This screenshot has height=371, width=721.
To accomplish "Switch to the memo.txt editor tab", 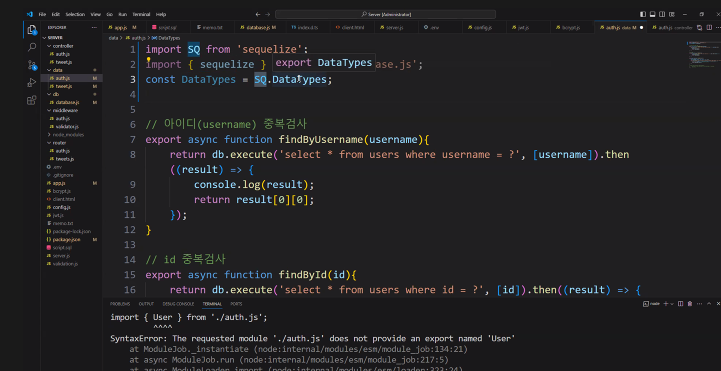I will pyautogui.click(x=212, y=28).
